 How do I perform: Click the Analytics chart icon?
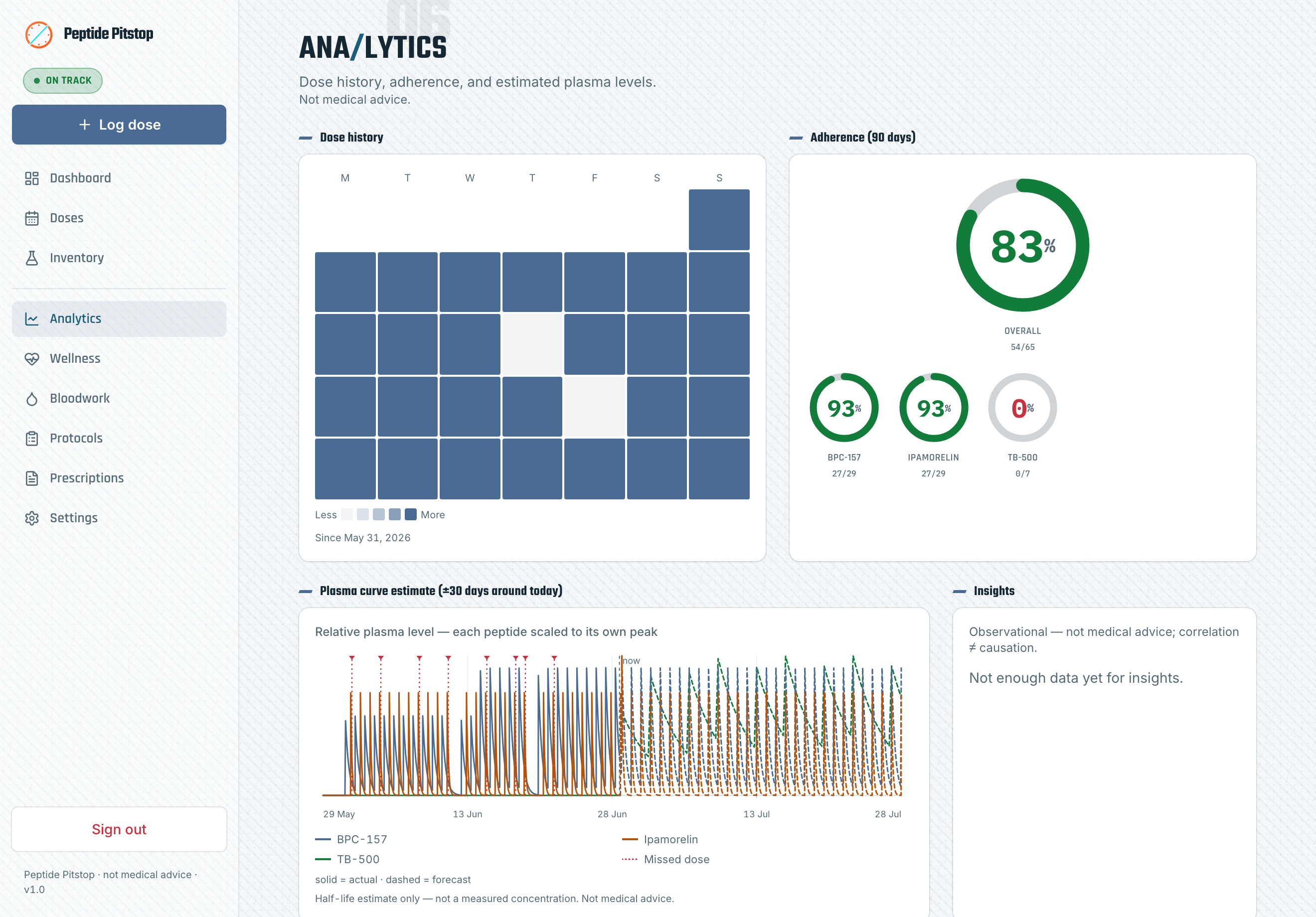[x=31, y=318]
